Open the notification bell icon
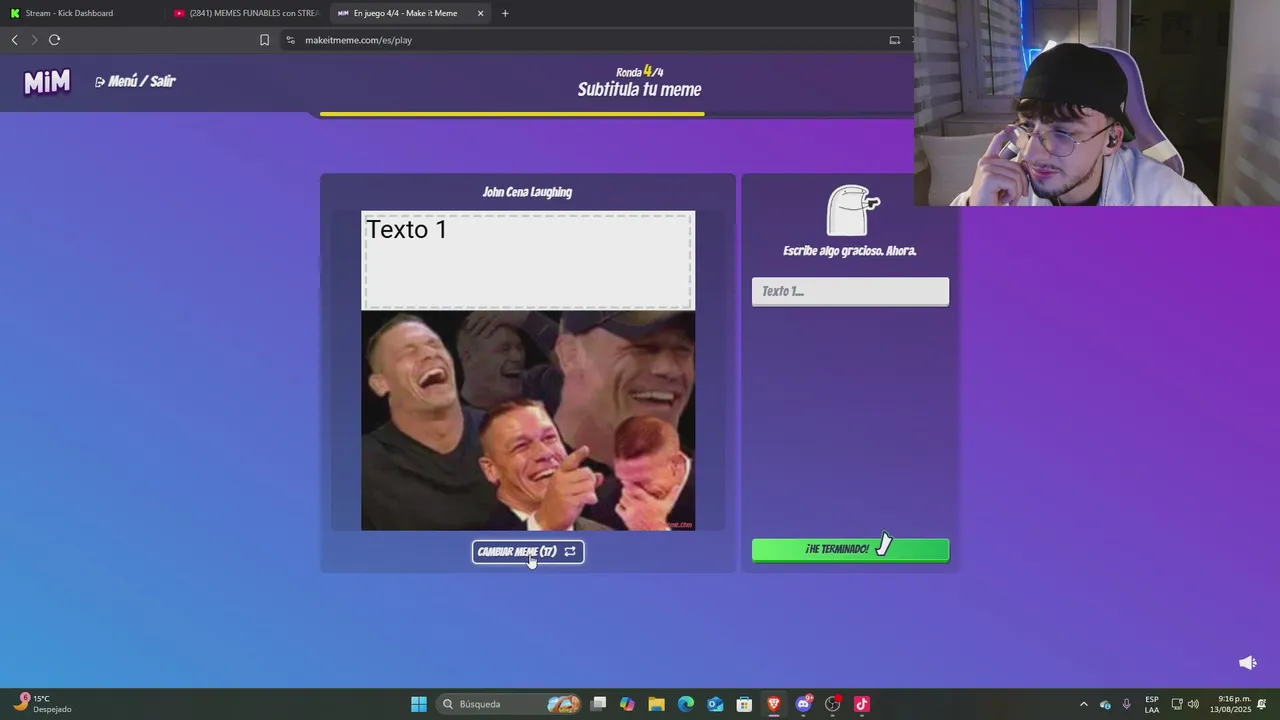 pyautogui.click(x=1263, y=704)
